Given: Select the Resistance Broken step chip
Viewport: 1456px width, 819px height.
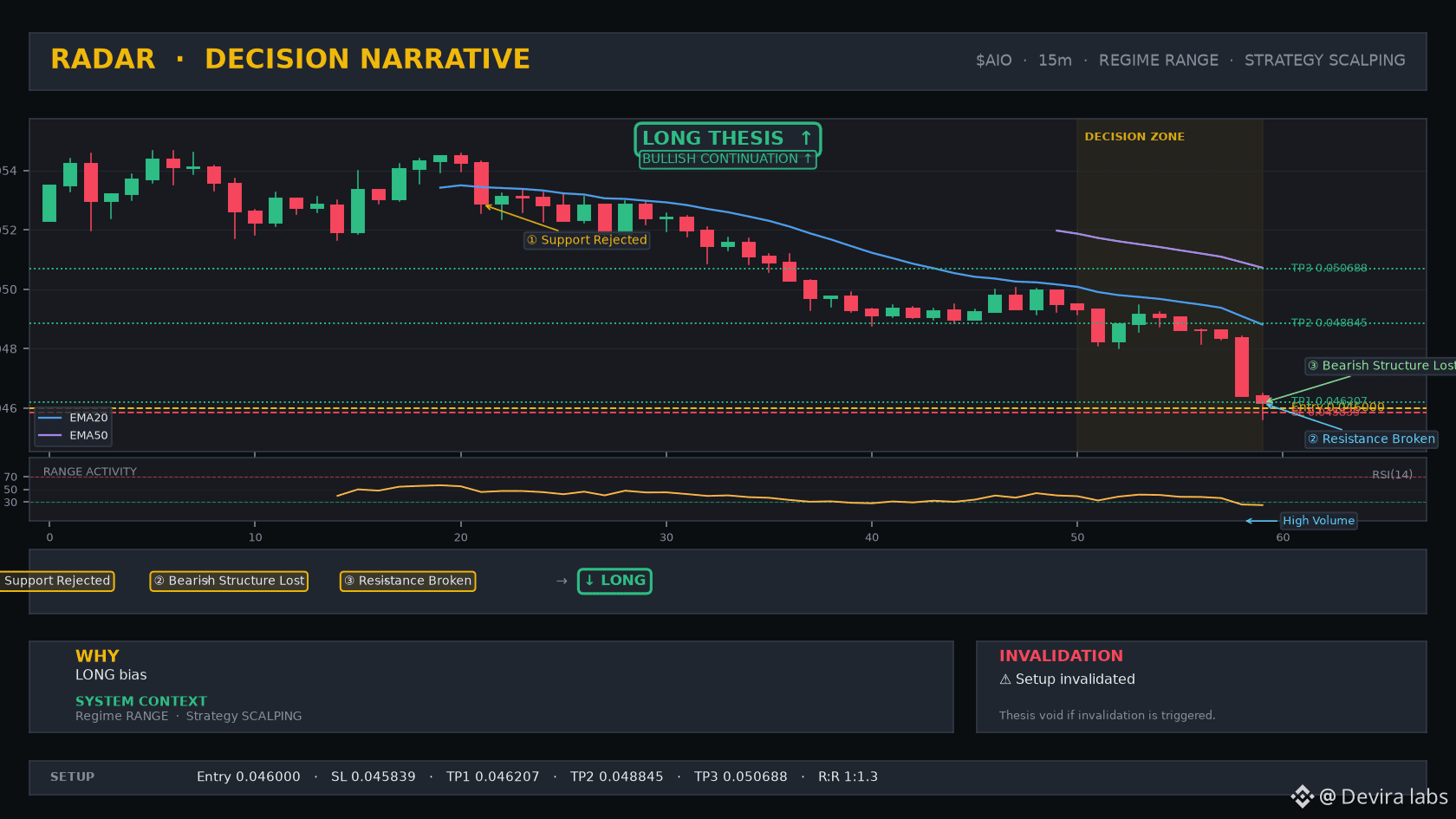Looking at the screenshot, I should 407,581.
